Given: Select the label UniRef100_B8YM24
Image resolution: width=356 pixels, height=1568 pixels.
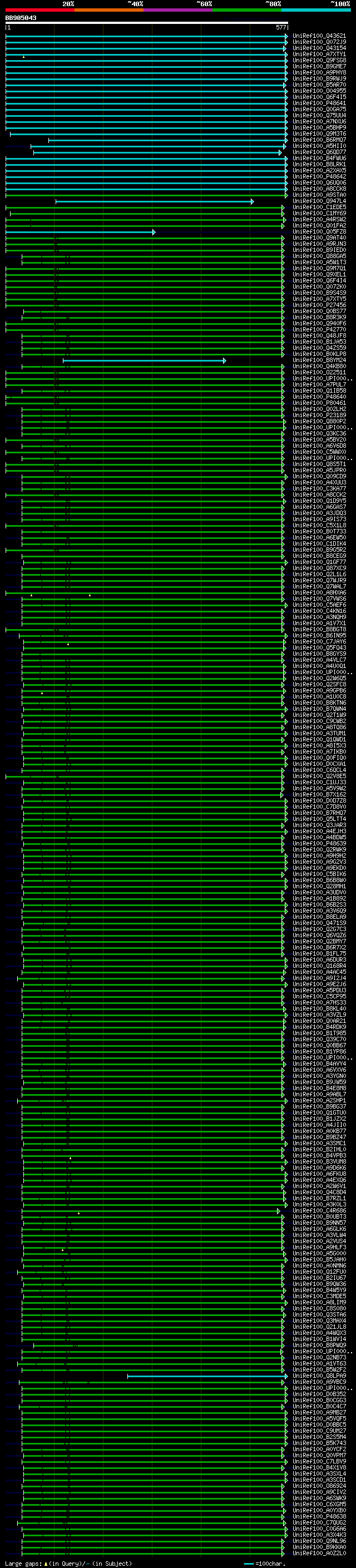Looking at the screenshot, I should [x=319, y=360].
